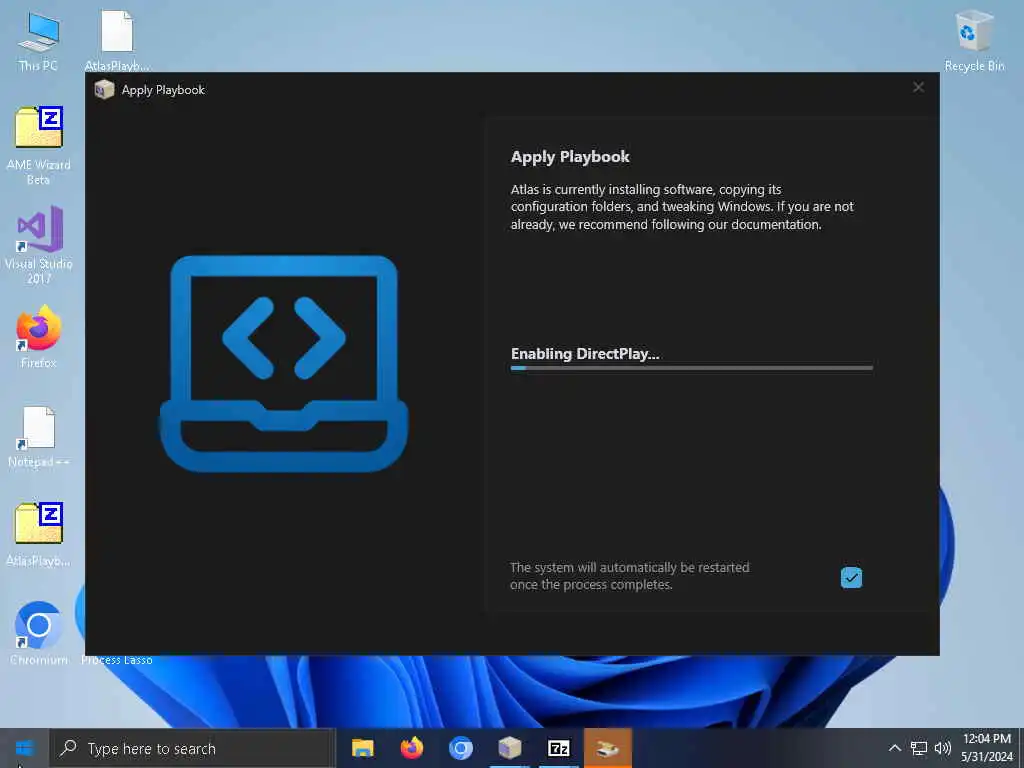Uncheck the automatic restart checkbox
The width and height of the screenshot is (1024, 768).
851,577
